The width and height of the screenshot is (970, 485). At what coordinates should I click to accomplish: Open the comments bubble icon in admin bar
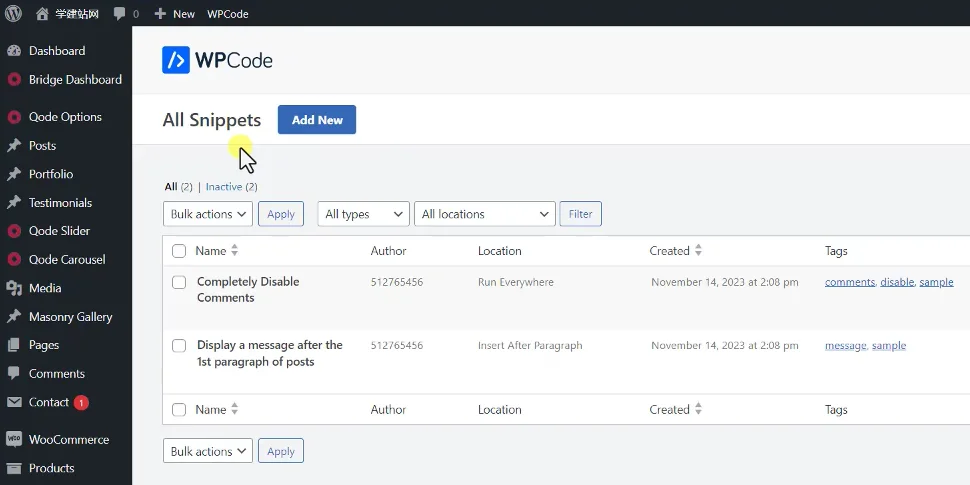120,14
